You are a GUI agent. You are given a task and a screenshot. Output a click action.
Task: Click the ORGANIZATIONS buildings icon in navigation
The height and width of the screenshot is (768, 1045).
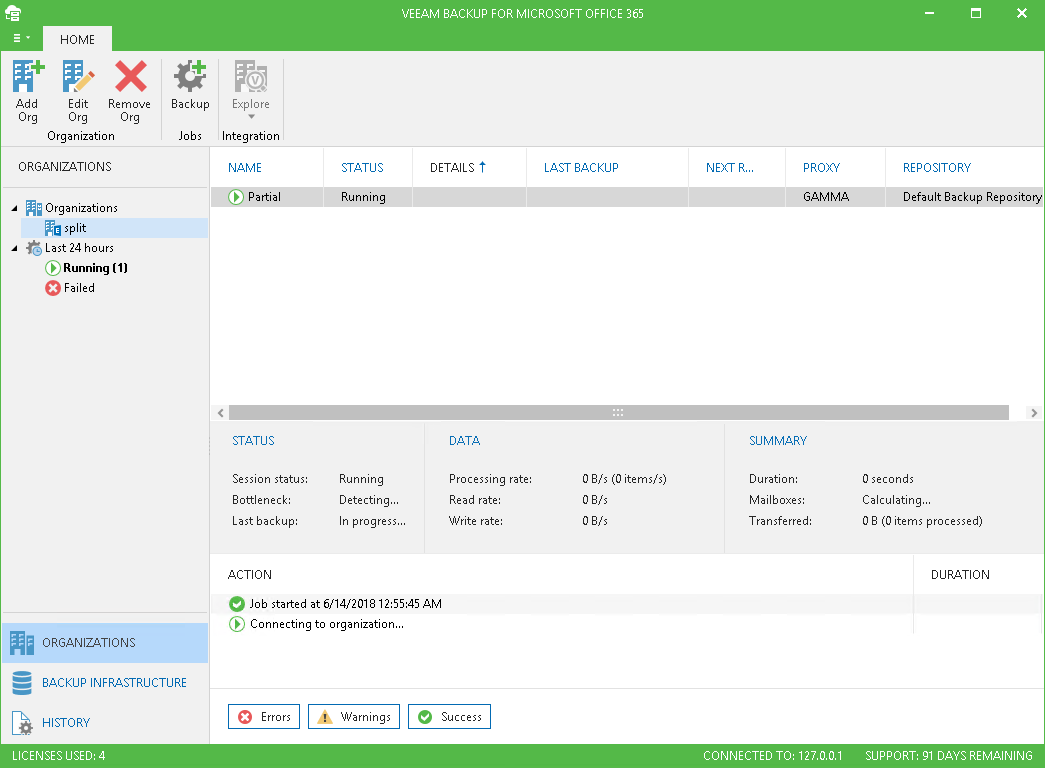pyautogui.click(x=22, y=643)
